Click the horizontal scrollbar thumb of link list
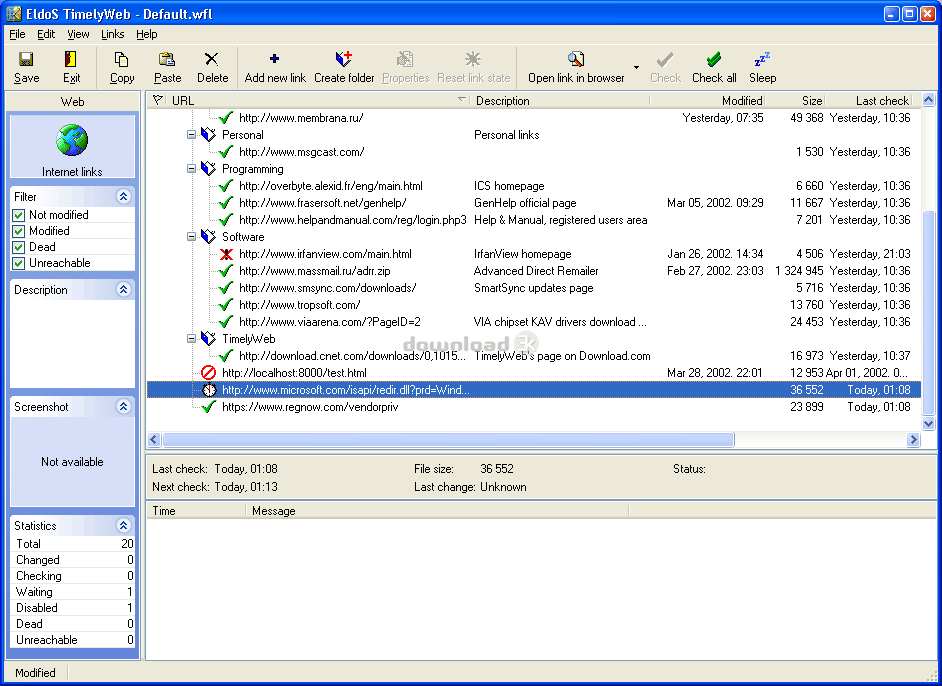Image resolution: width=942 pixels, height=686 pixels. click(x=448, y=440)
